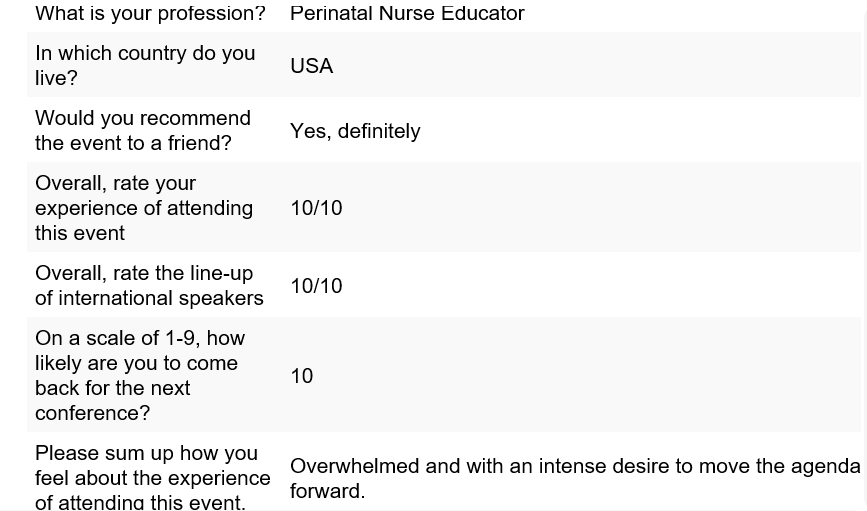Click the 'line-up of international speakers' question
Screen dimensions: 867x511
click(x=149, y=285)
